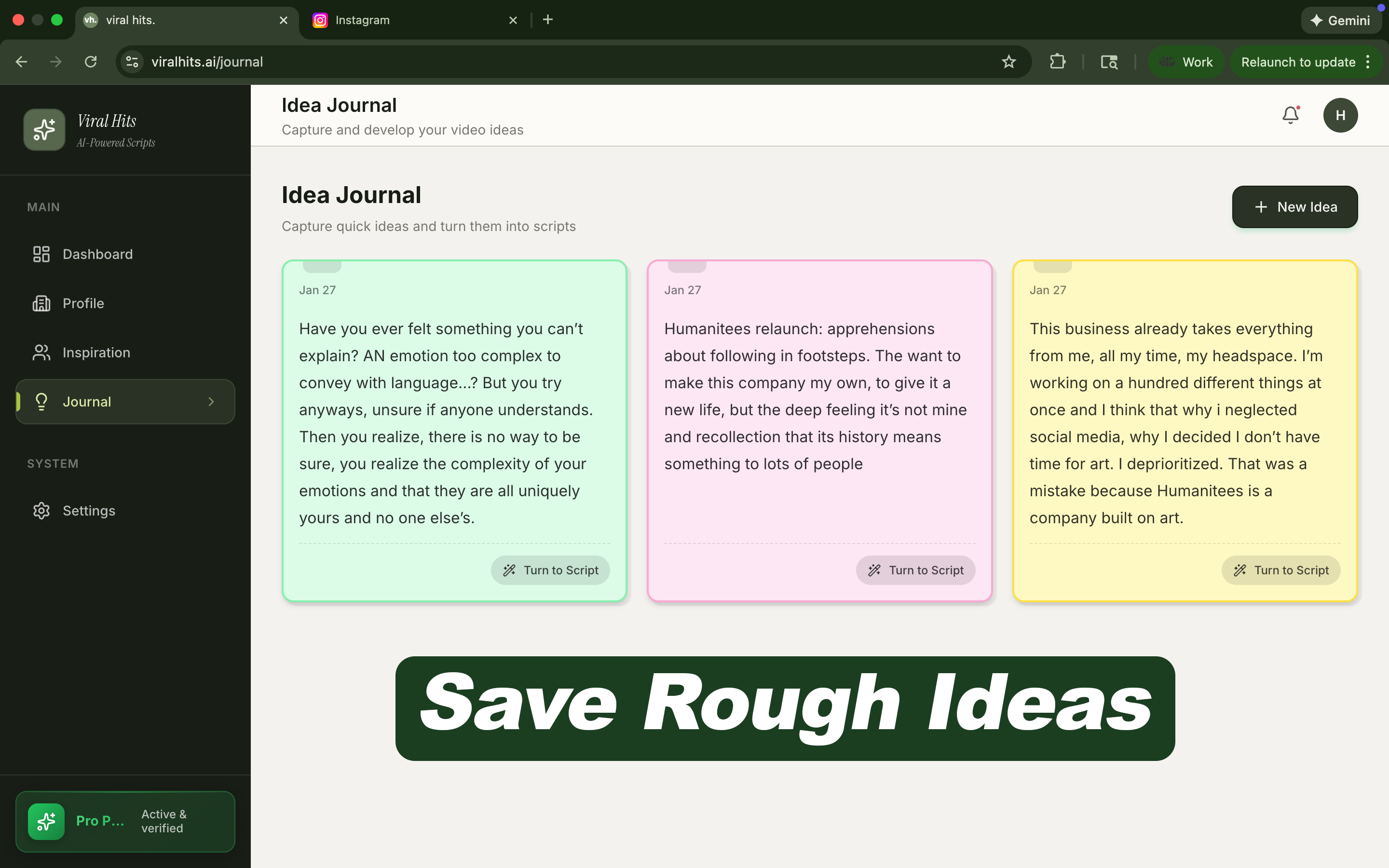Bookmark page with the star icon
Screen dimensions: 1389x868
pyautogui.click(x=1008, y=62)
